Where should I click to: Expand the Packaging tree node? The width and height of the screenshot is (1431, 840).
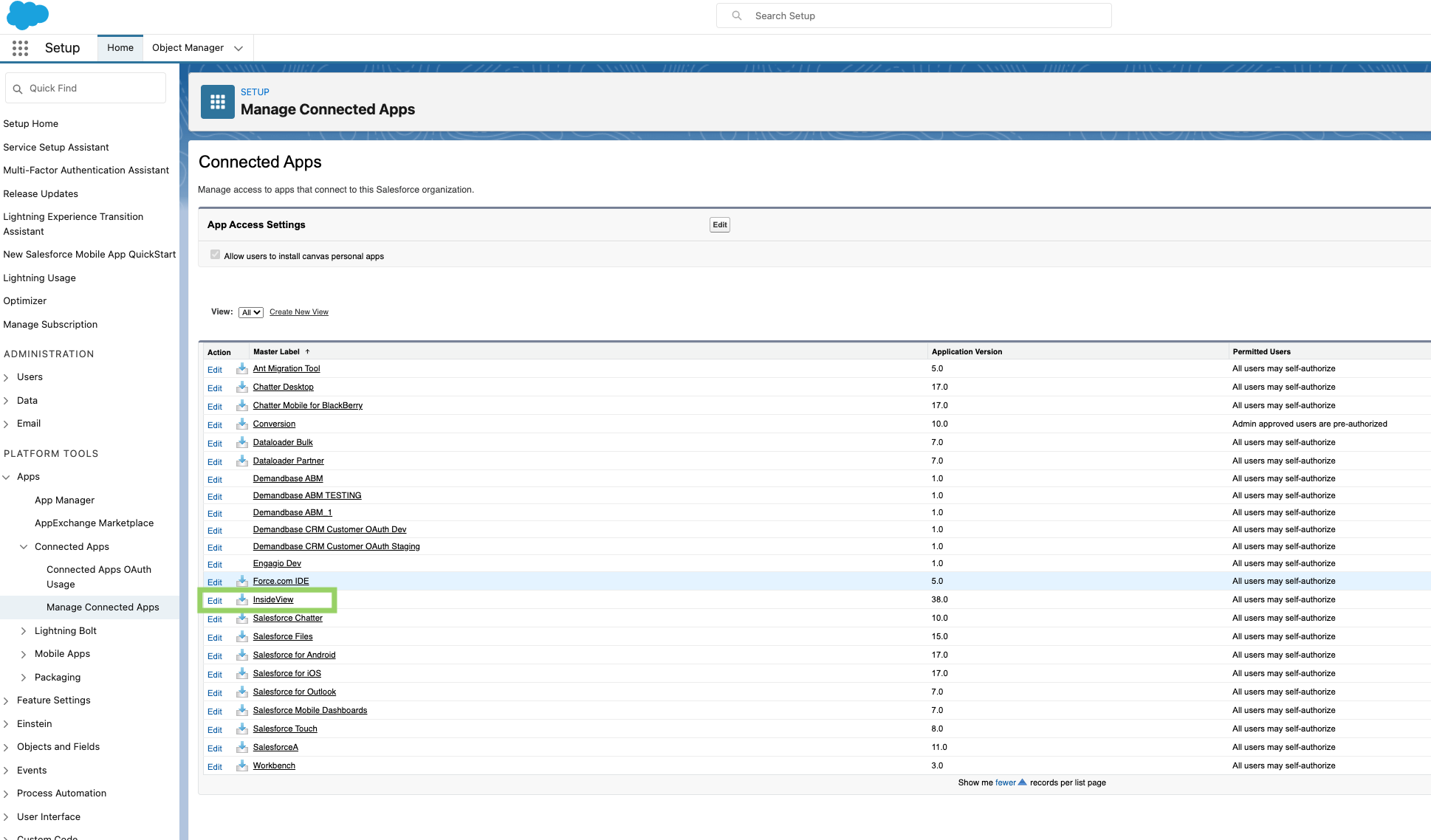tap(24, 678)
